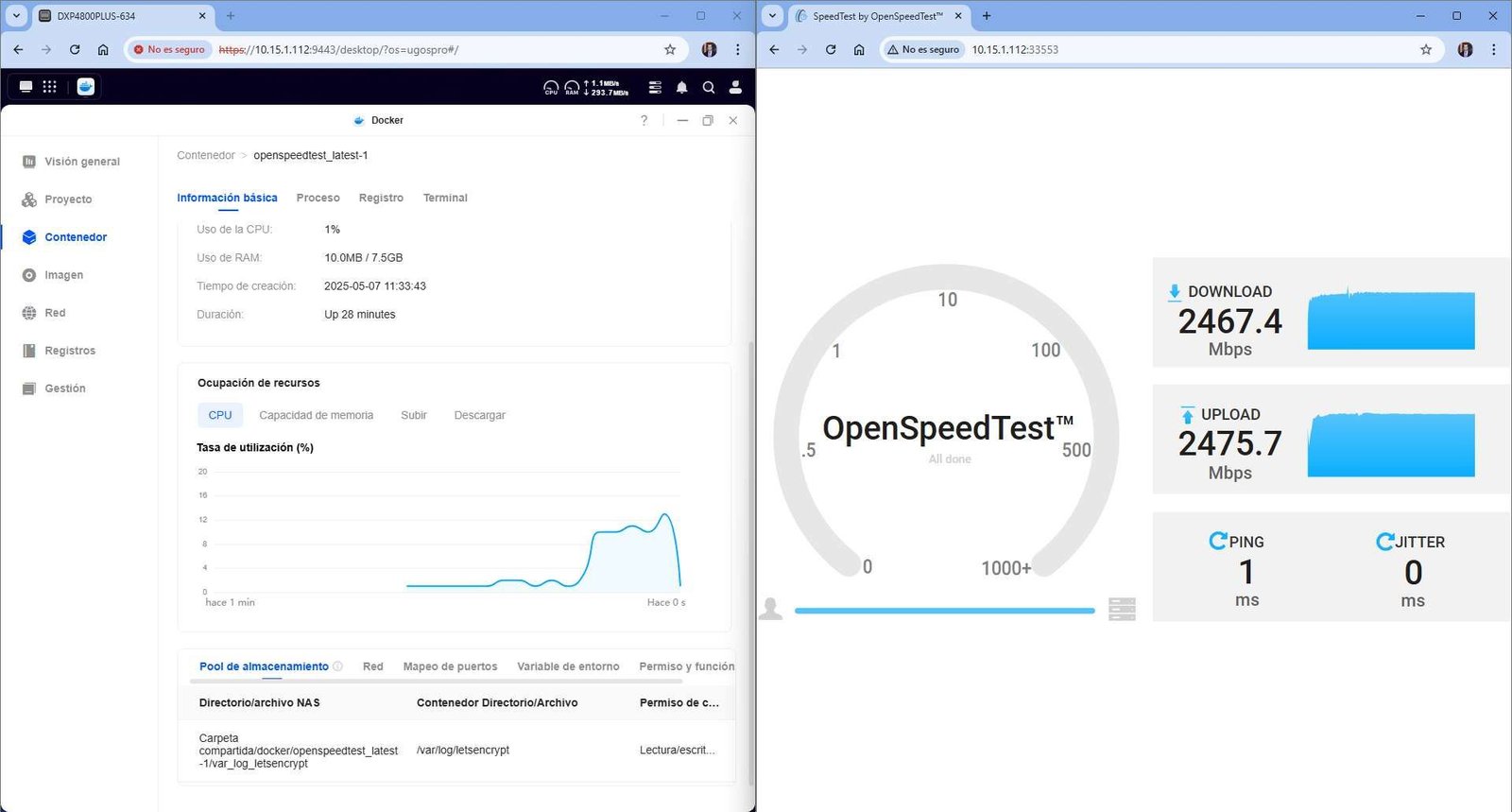Screen dimensions: 1512x812
Task: Bookmark the SpeedTest page with the star
Action: (1426, 50)
